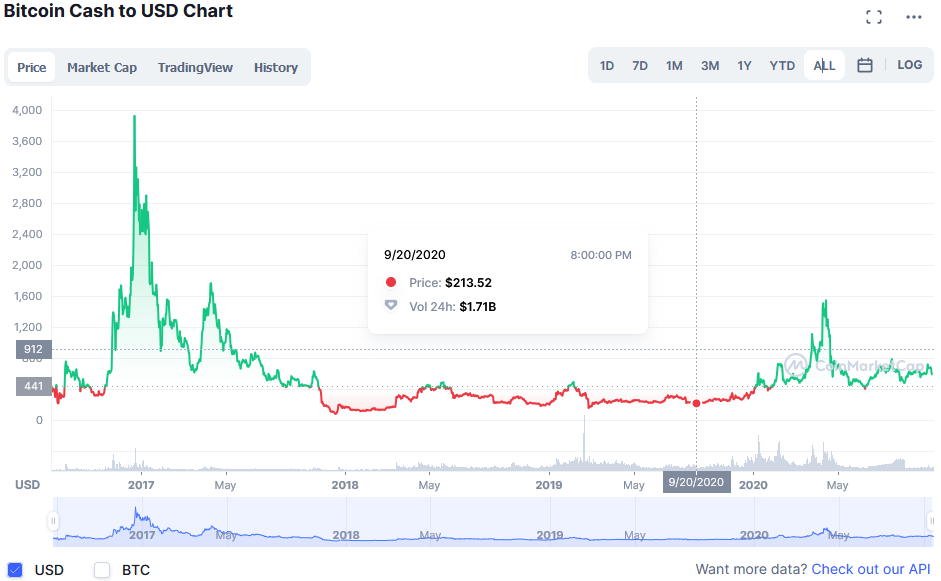
Task: Click the range navigator mini chart
Action: point(492,522)
